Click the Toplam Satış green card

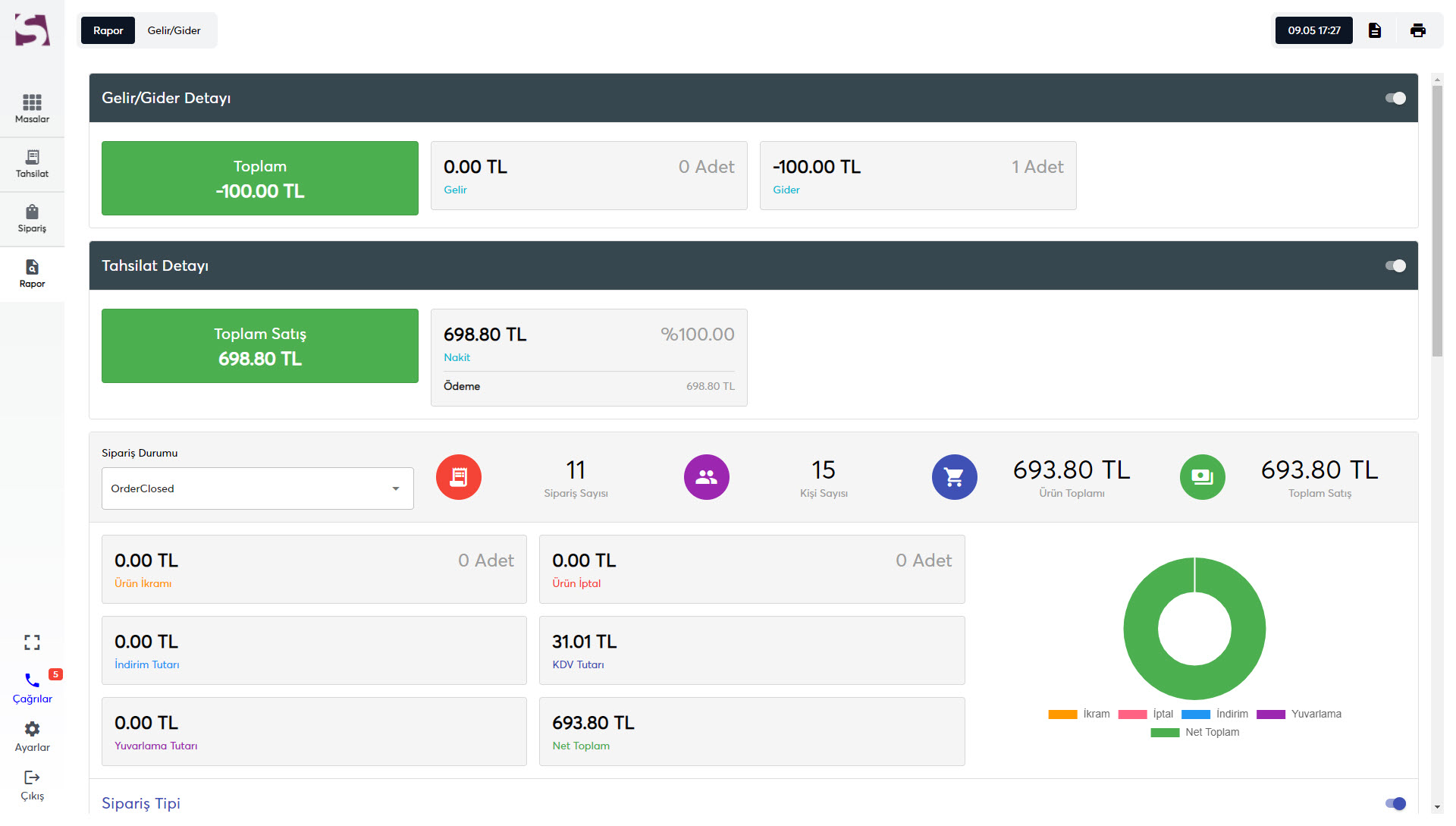pyautogui.click(x=259, y=346)
